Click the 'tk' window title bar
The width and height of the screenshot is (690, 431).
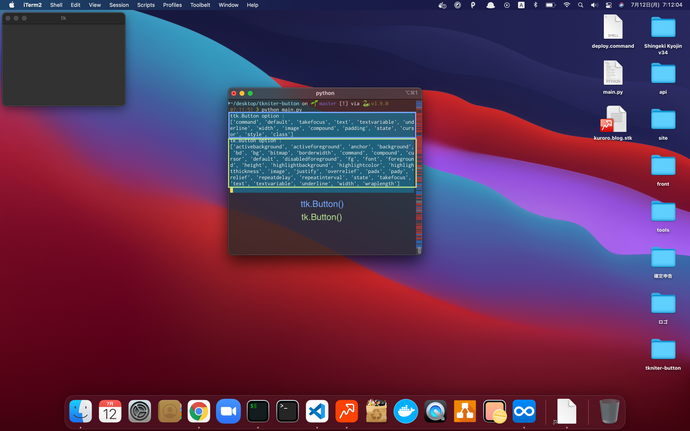(64, 18)
